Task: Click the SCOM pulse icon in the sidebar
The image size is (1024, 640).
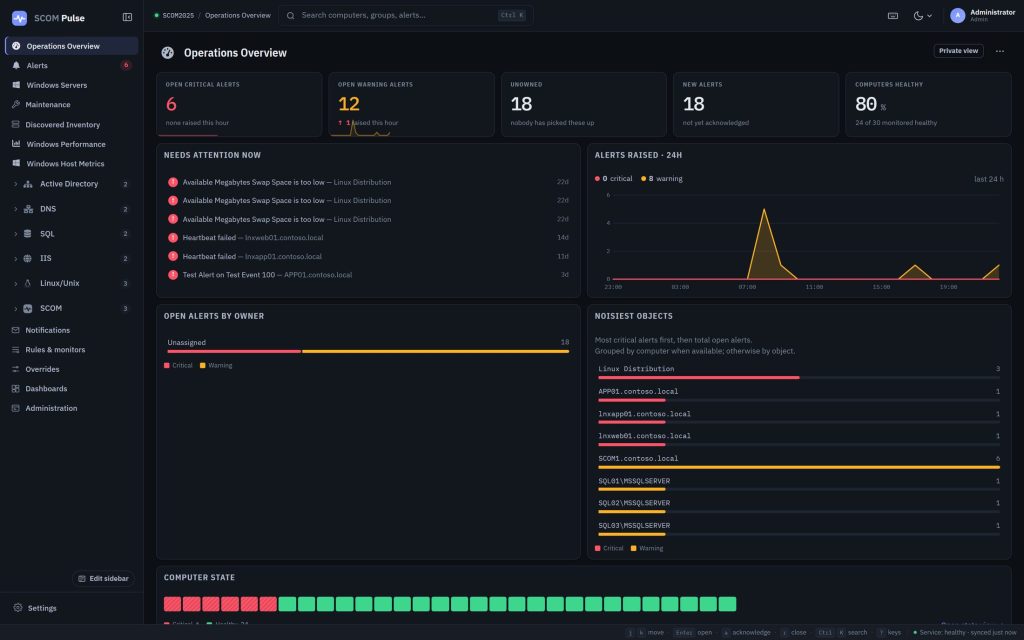Action: tap(27, 308)
